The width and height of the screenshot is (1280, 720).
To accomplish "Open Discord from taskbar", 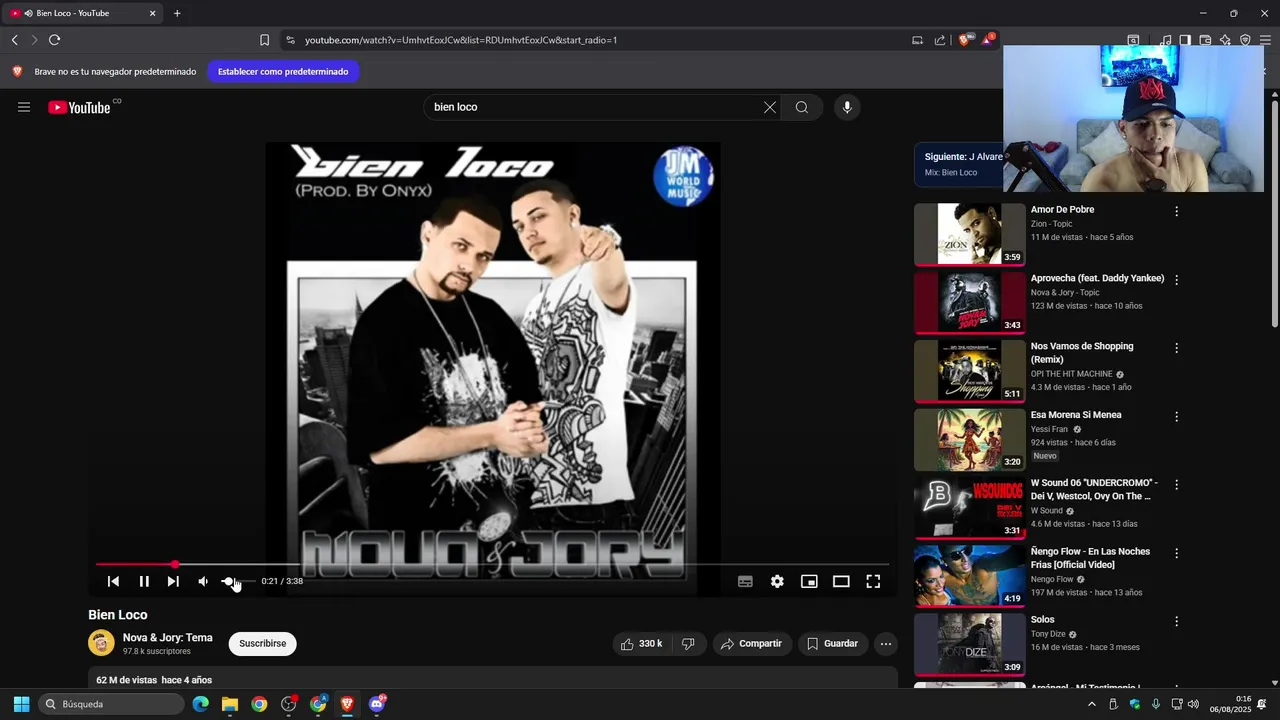I will pos(377,704).
